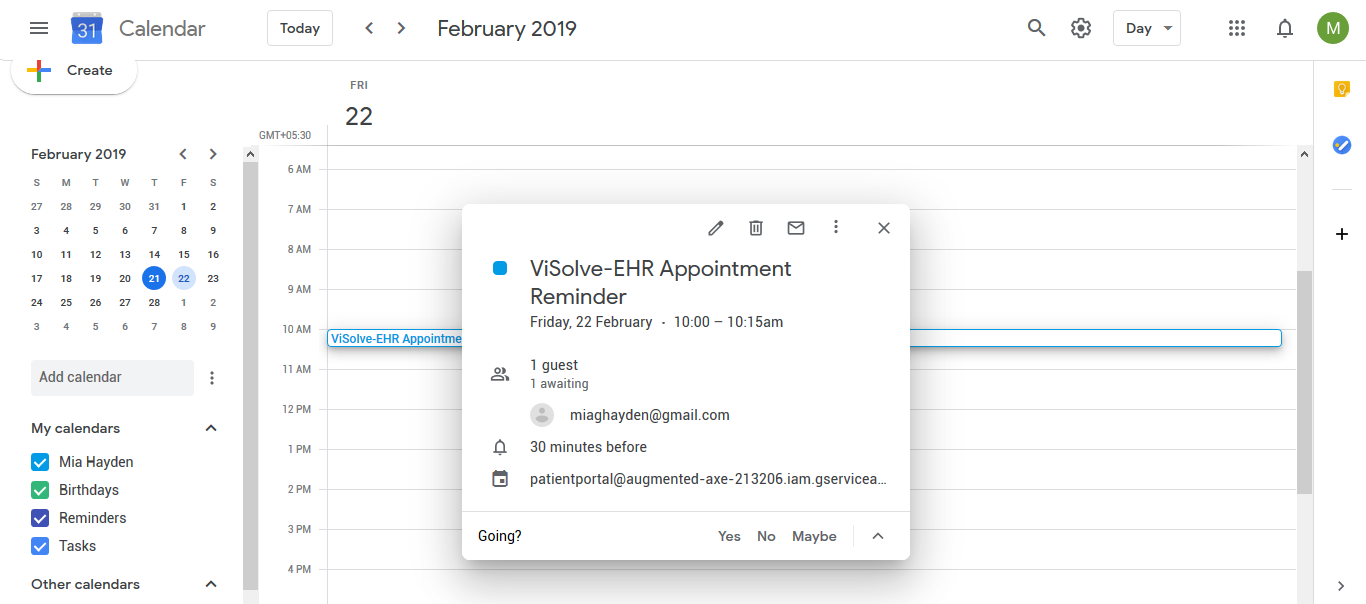Click the day number 22 header
The height and width of the screenshot is (604, 1366).
(359, 117)
